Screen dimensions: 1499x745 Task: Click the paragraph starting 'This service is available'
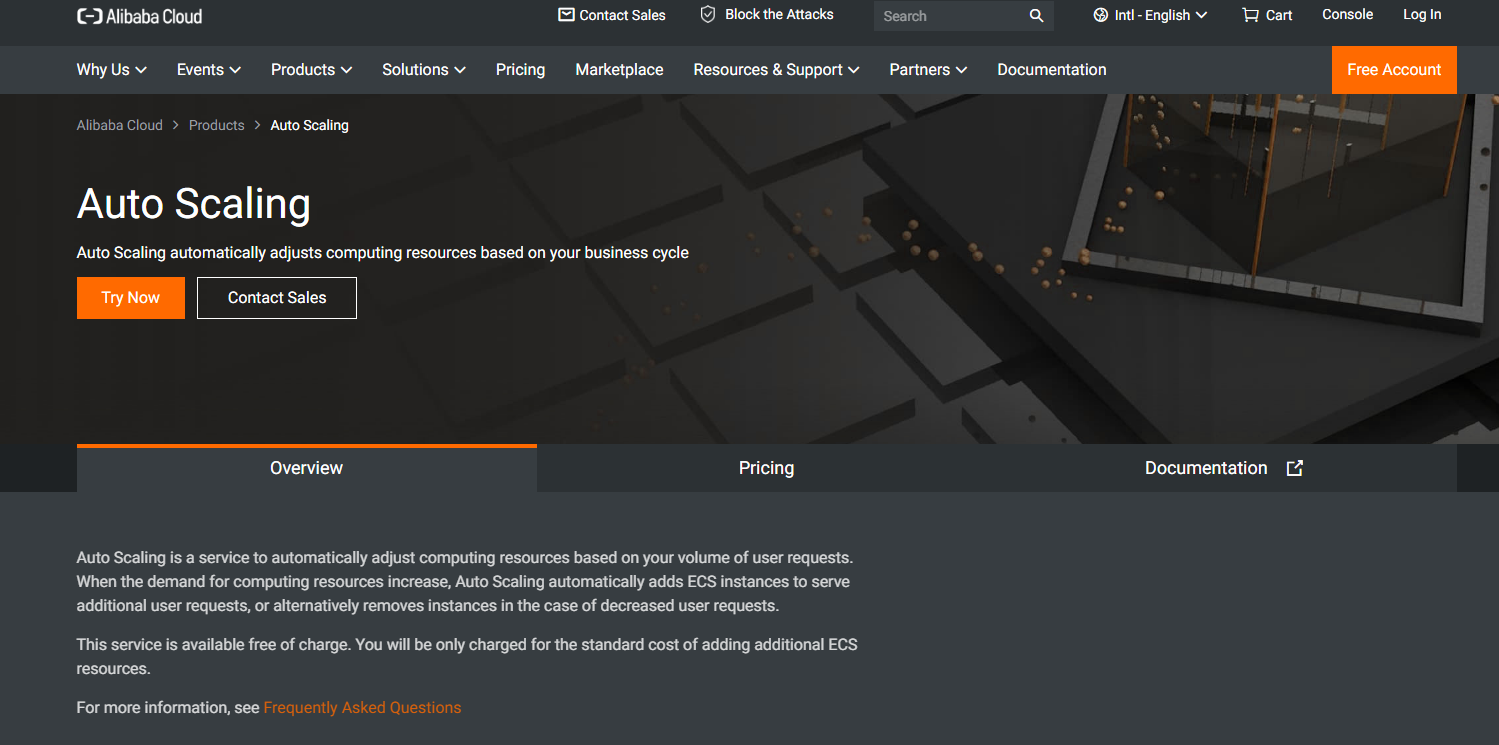[467, 657]
